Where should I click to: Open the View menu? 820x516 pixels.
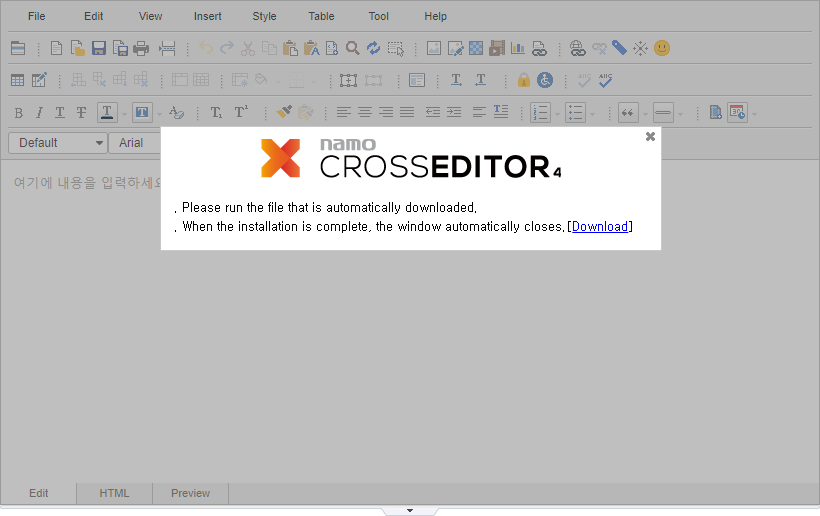click(150, 16)
